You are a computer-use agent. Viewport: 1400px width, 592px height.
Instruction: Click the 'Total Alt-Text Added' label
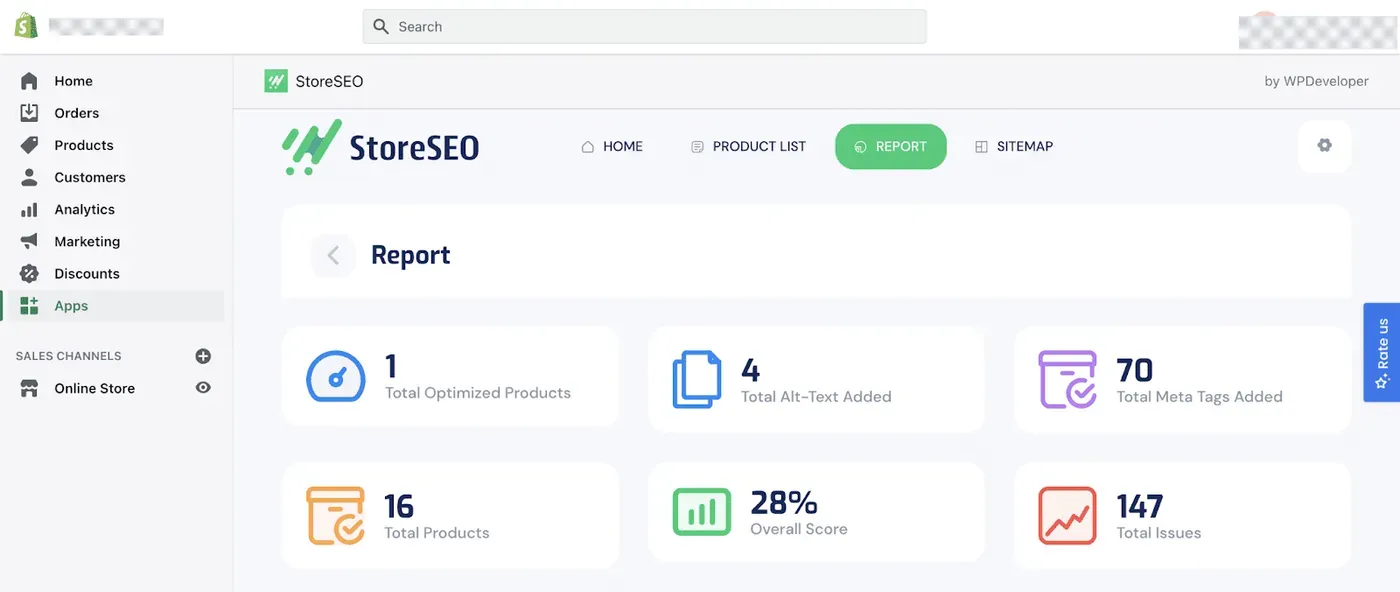[x=816, y=397]
